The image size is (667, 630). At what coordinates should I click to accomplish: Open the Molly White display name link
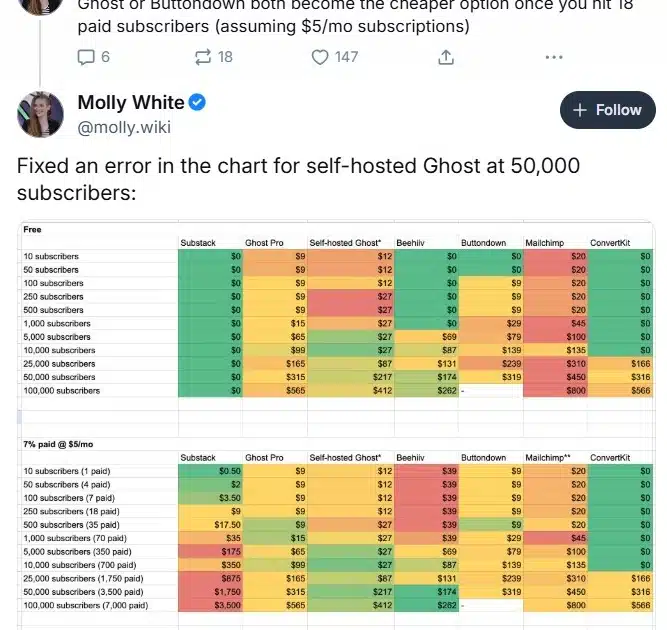tap(131, 103)
